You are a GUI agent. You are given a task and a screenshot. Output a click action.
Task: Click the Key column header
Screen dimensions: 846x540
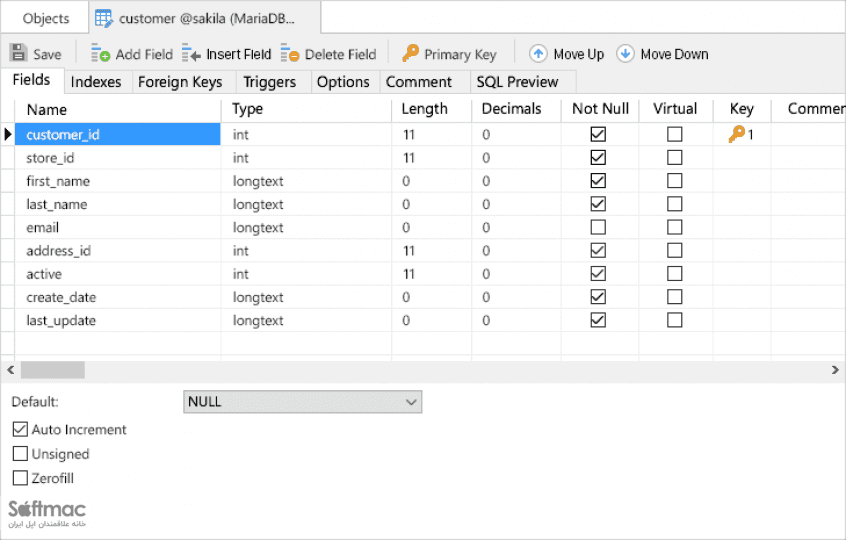tap(742, 110)
